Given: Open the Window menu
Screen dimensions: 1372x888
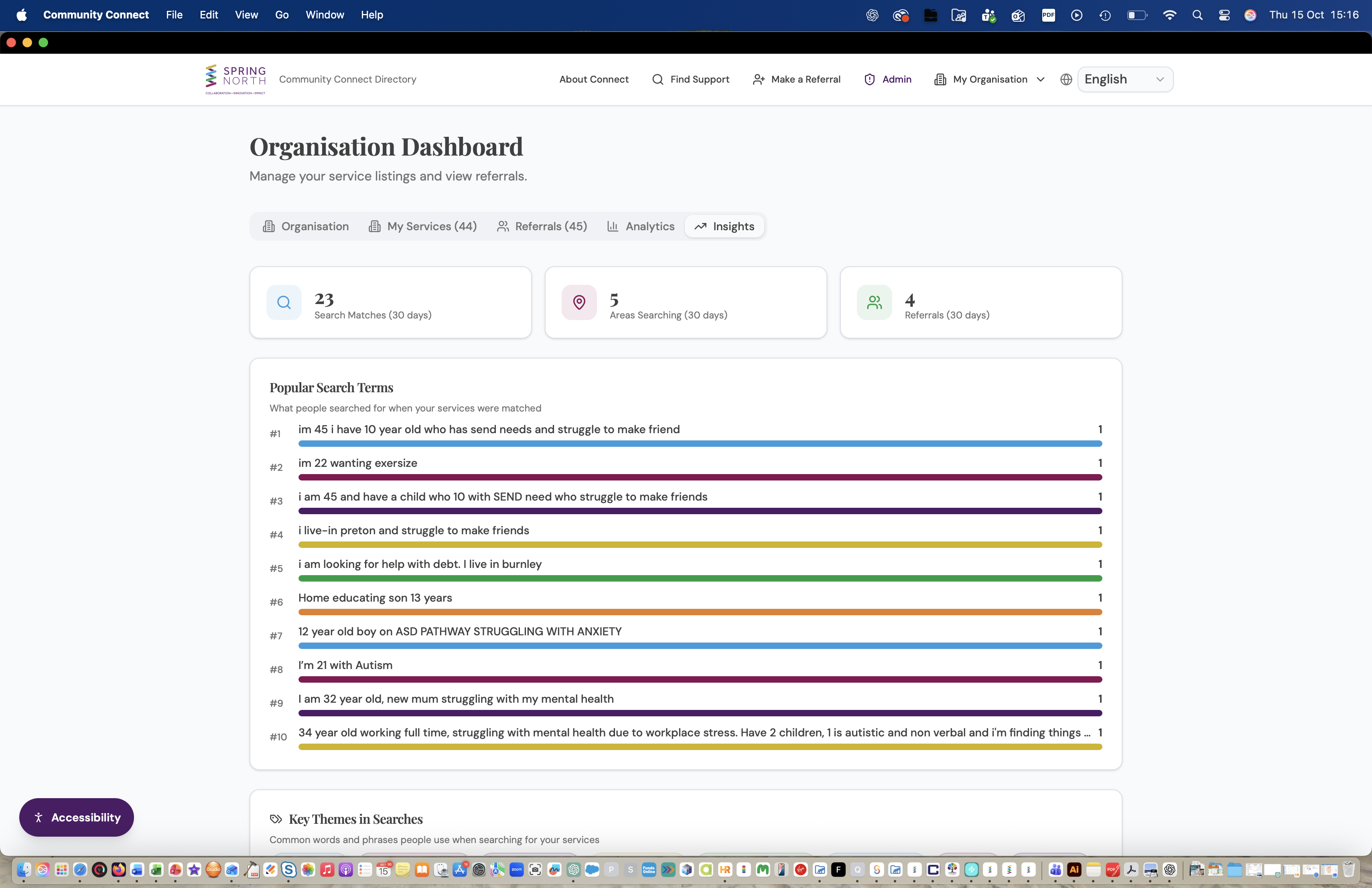Looking at the screenshot, I should (325, 15).
